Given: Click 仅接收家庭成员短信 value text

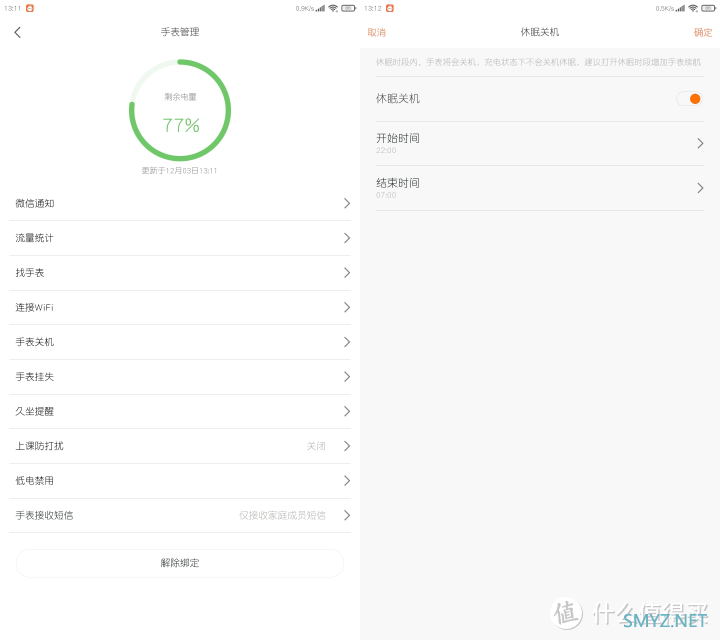Looking at the screenshot, I should tap(282, 515).
